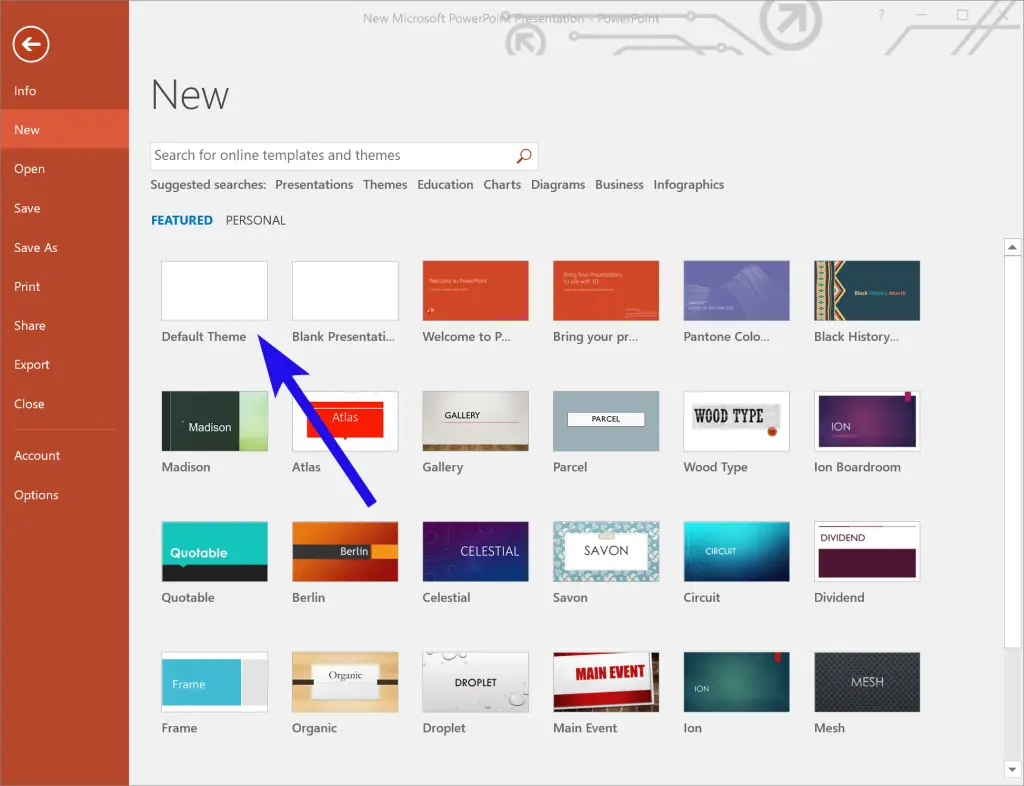Open the Blank Presentation template
The width and height of the screenshot is (1024, 786).
click(x=344, y=291)
